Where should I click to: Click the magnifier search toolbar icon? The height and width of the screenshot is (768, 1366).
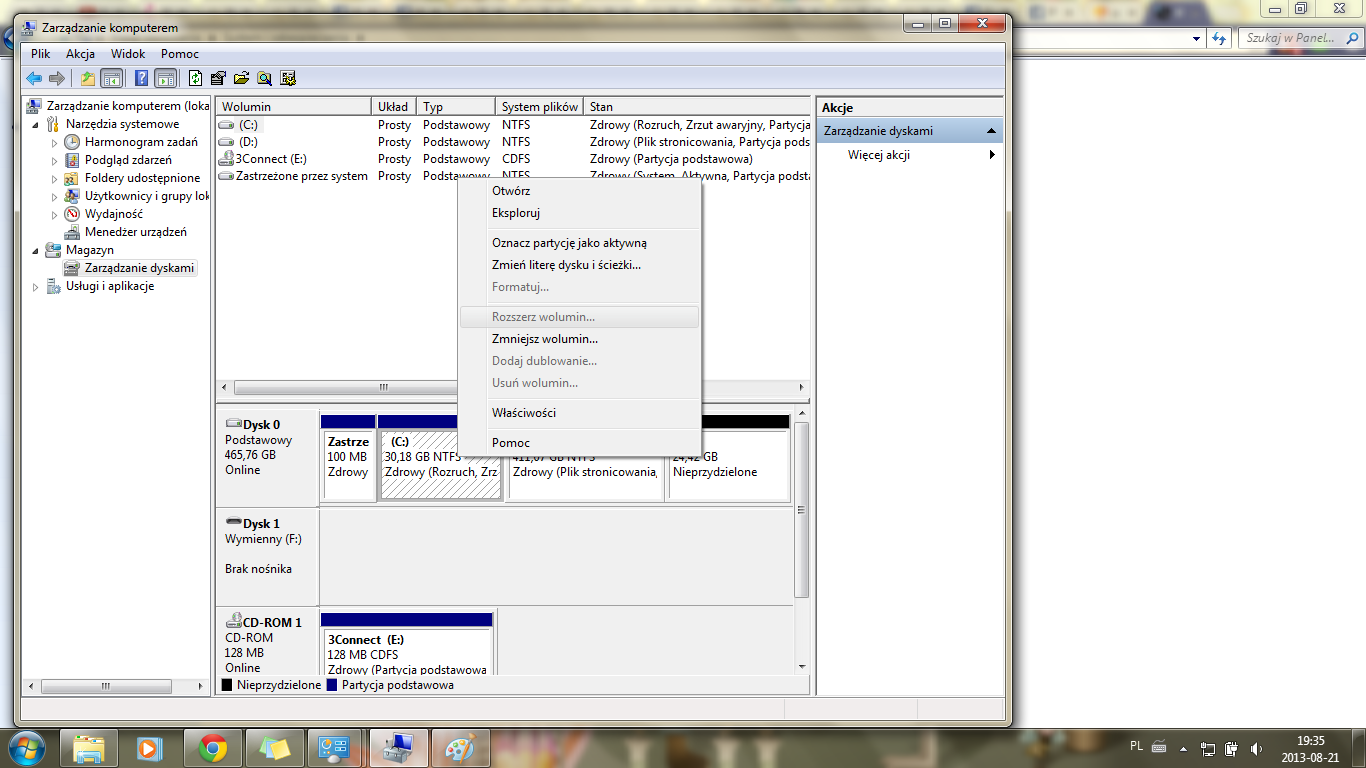coord(264,78)
